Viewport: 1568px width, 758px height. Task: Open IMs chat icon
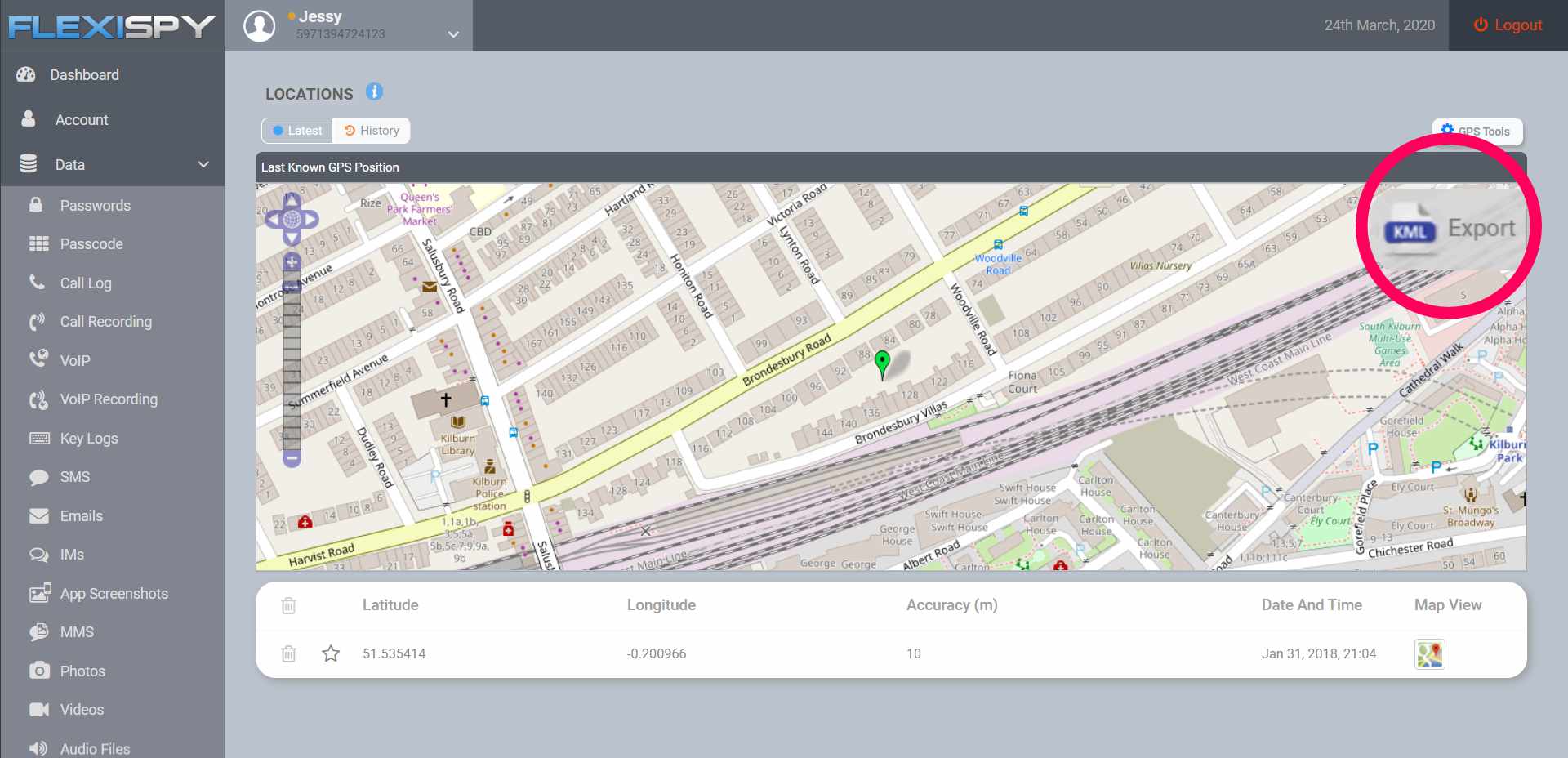[38, 555]
